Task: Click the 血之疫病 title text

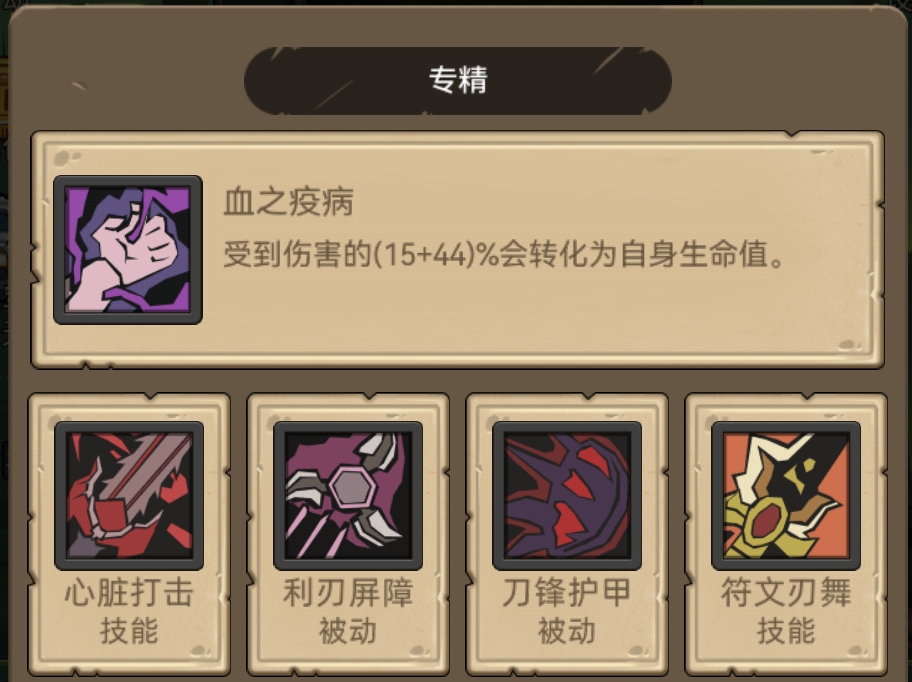Action: [288, 202]
